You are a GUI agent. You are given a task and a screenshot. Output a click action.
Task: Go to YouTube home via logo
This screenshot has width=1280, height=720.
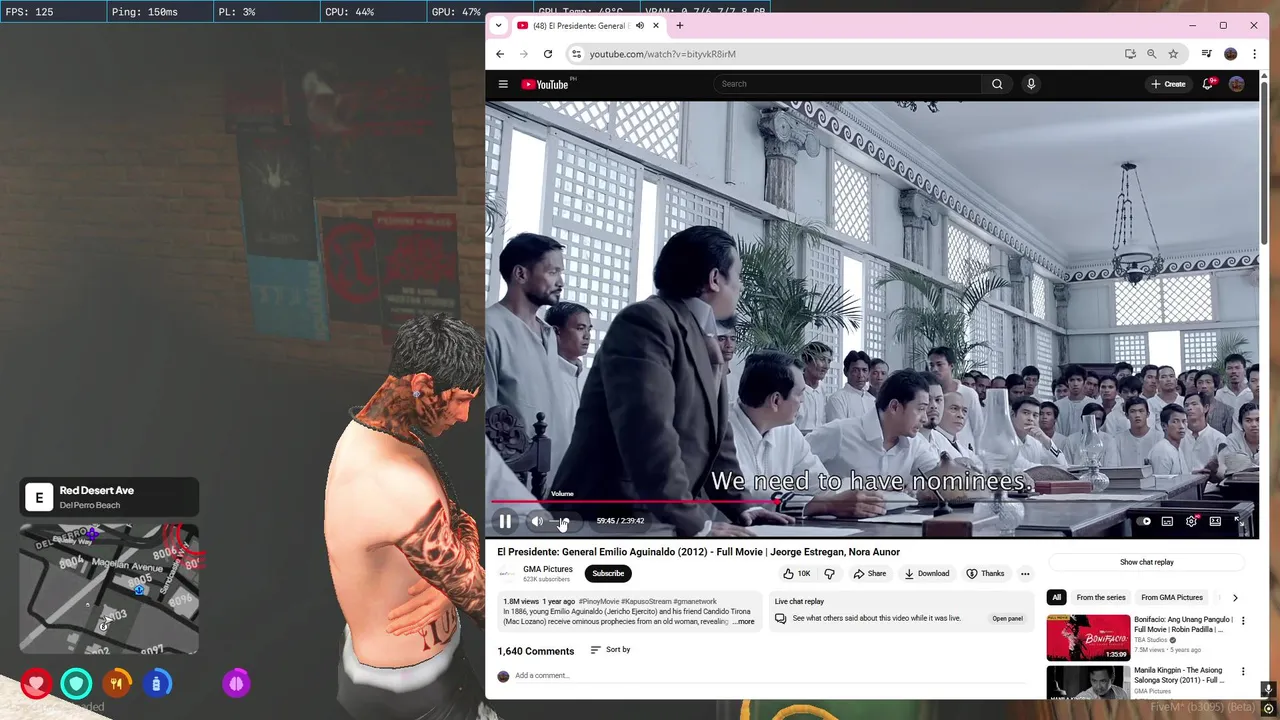click(546, 84)
